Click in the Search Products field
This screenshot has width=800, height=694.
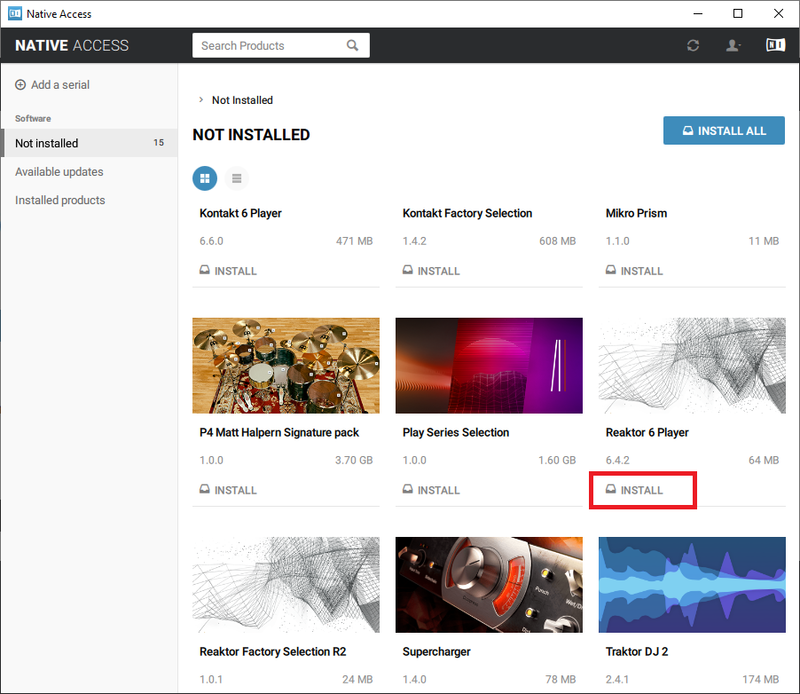(x=268, y=46)
